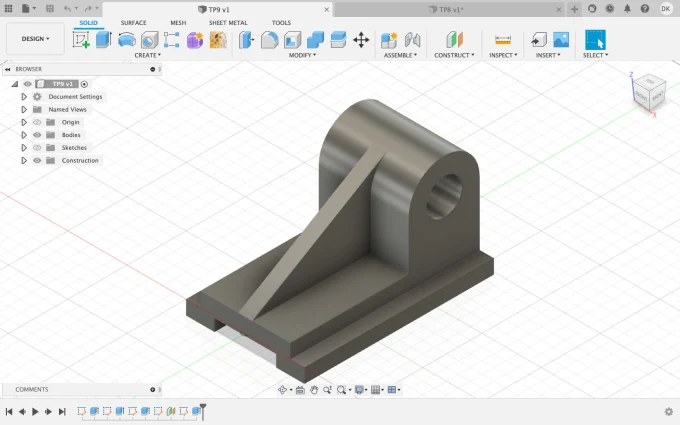Click the Fillet tool icon
Viewport: 680px width, 425px height.
pyautogui.click(x=269, y=40)
